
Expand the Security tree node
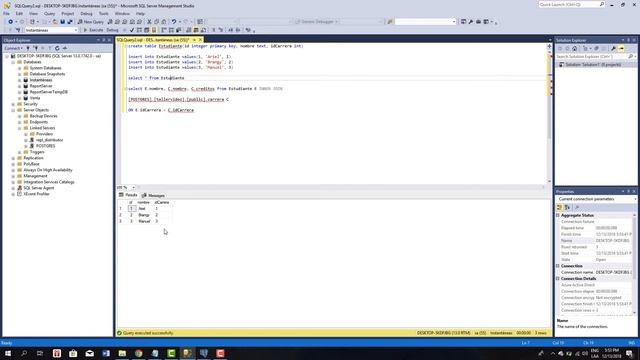pyautogui.click(x=13, y=104)
